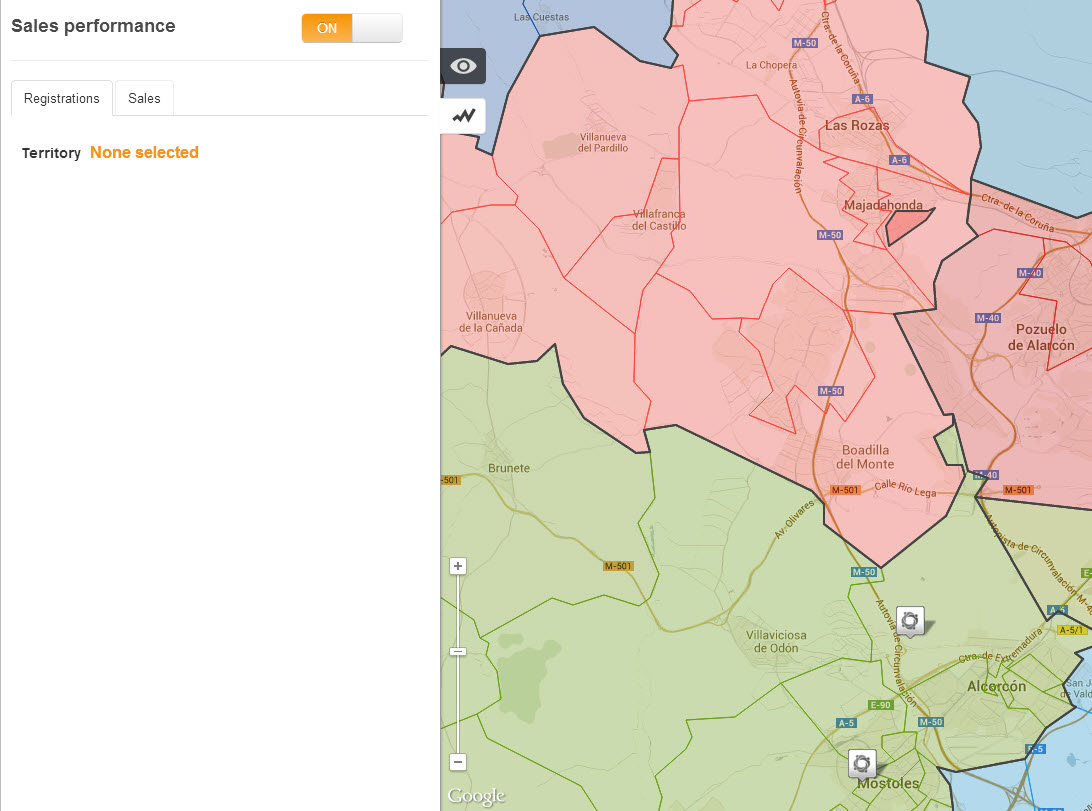Click the Las Rozas map label
This screenshot has height=811, width=1092.
click(856, 126)
